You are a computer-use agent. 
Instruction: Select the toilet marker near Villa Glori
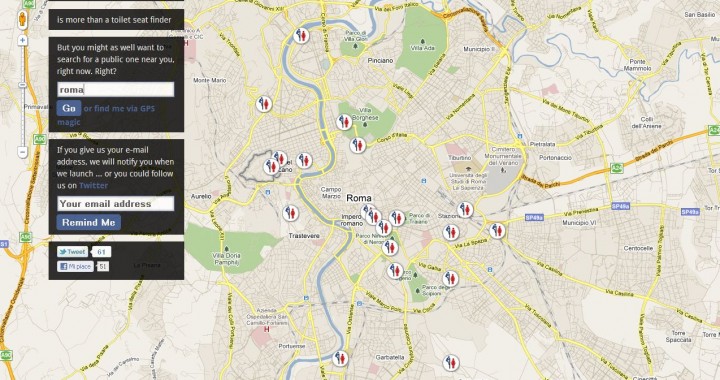click(301, 35)
